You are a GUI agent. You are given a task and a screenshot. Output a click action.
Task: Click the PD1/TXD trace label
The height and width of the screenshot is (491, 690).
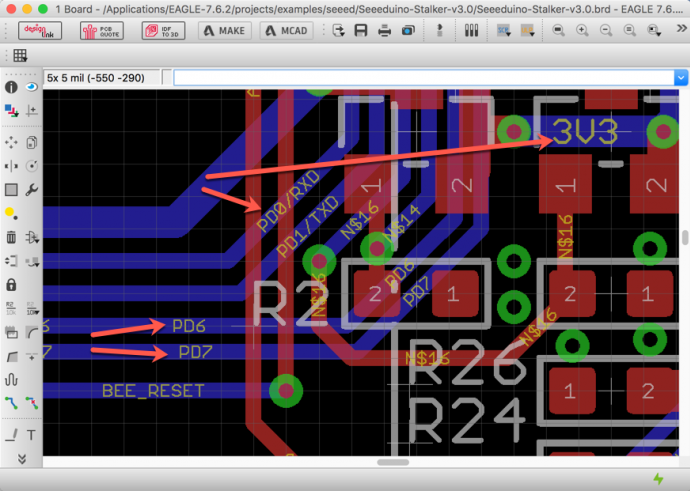pyautogui.click(x=308, y=226)
